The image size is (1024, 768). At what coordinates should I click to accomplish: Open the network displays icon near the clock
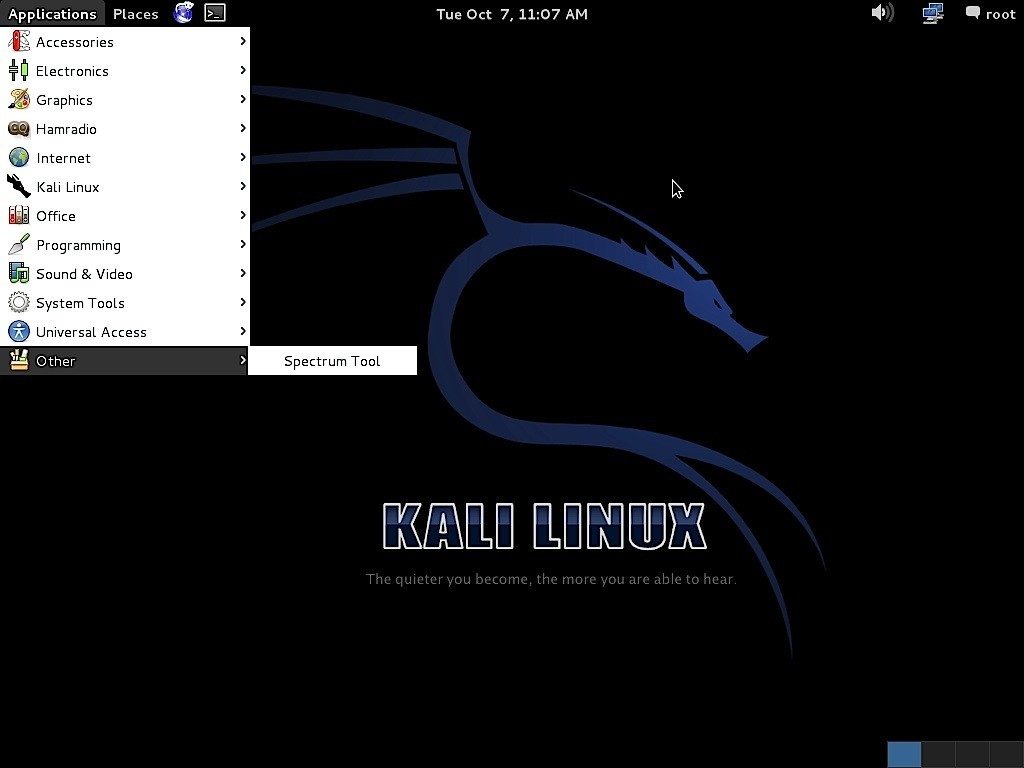coord(931,13)
